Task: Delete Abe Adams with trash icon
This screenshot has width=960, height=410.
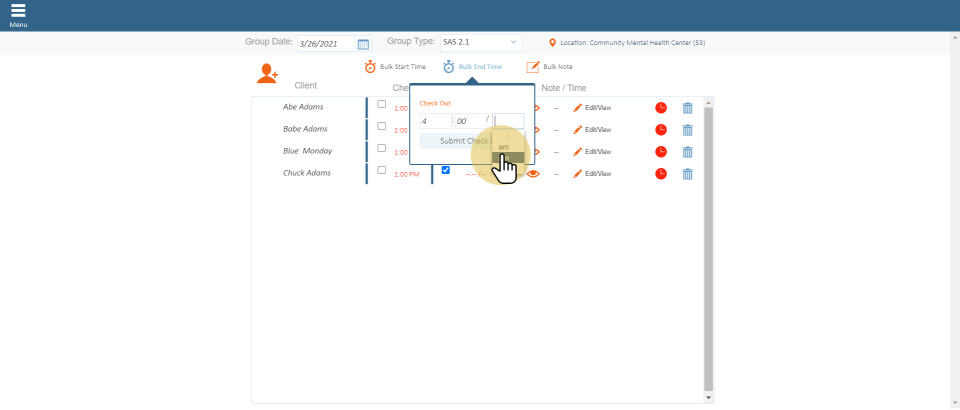Action: 687,108
